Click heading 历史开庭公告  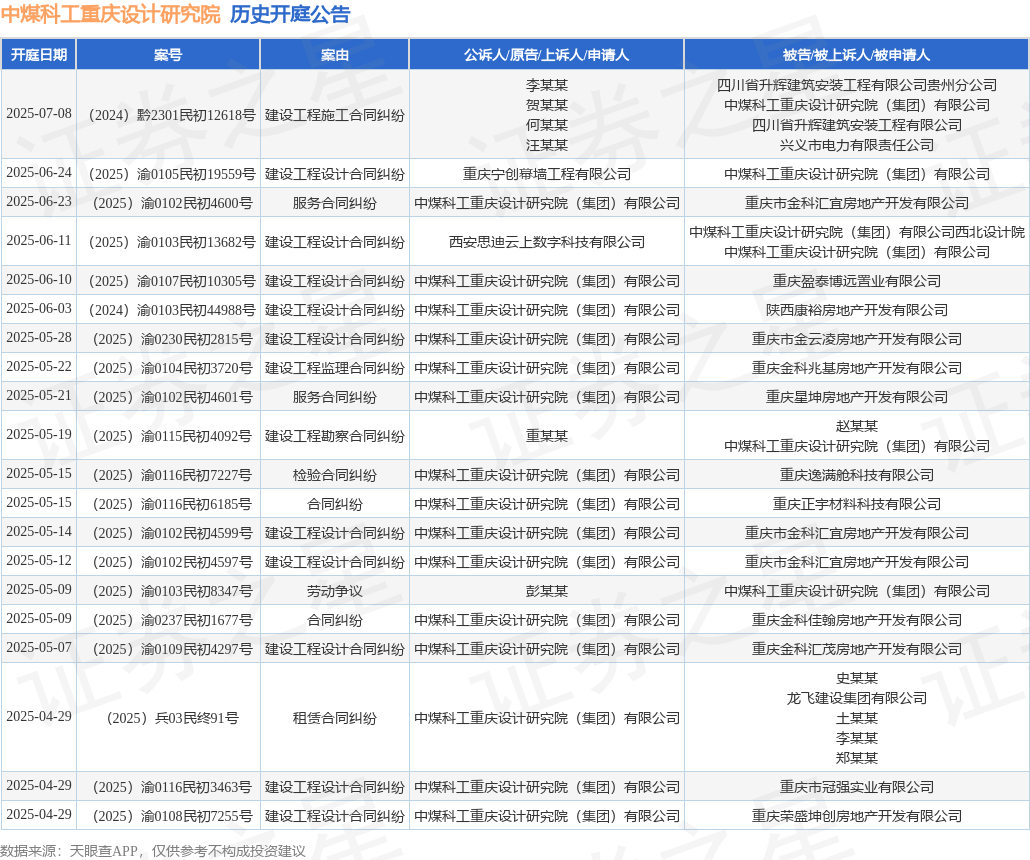pyautogui.click(x=290, y=14)
